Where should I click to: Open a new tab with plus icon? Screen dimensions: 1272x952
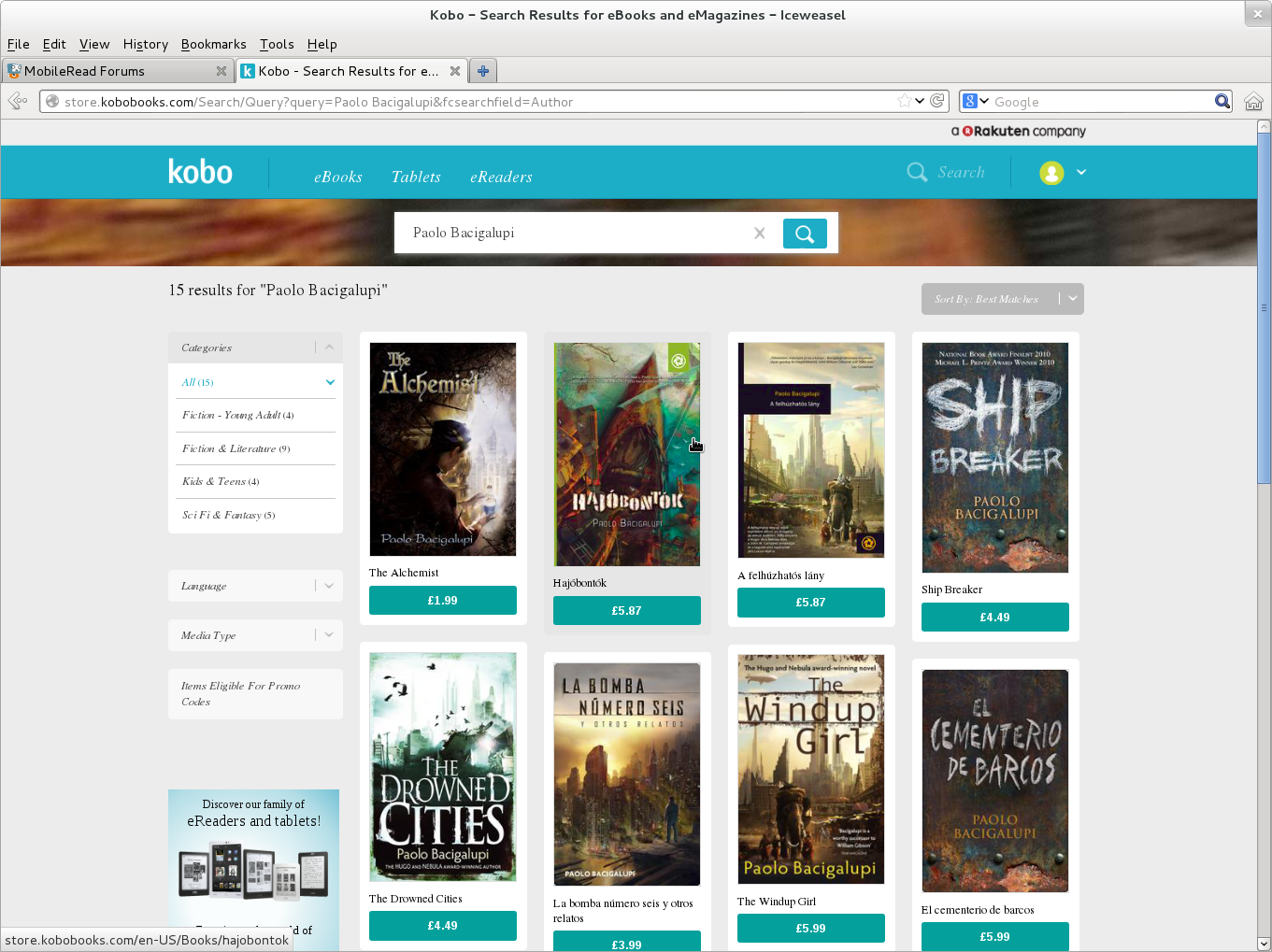[483, 71]
